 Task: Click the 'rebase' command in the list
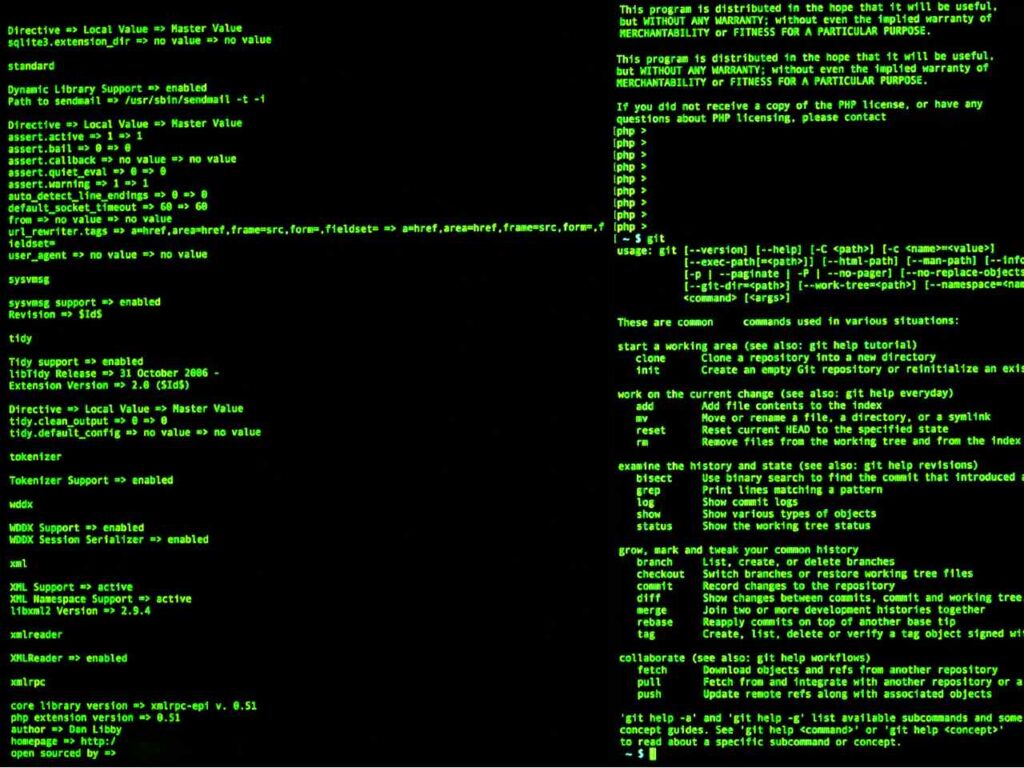coord(655,622)
